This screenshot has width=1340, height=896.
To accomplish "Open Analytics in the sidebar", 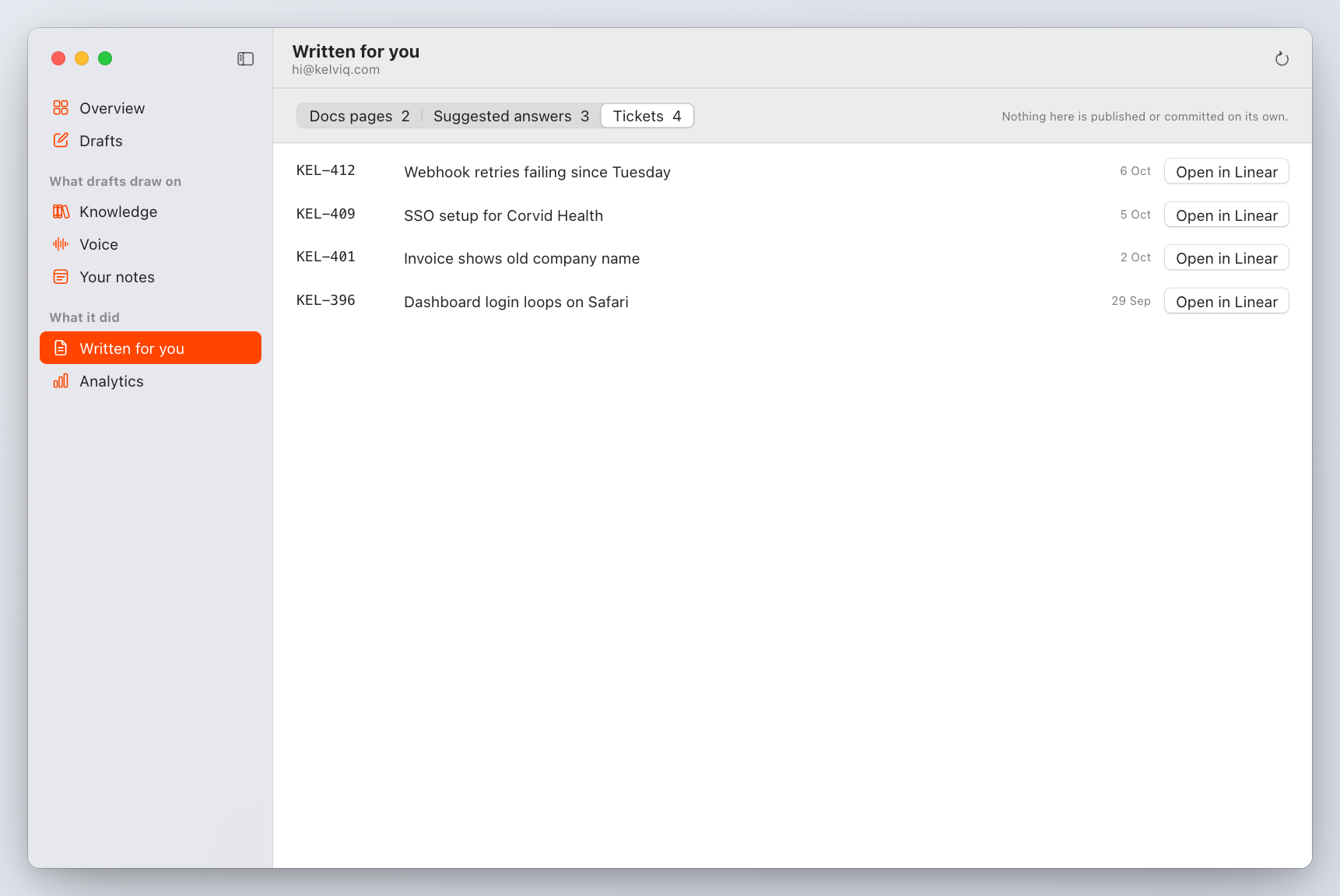I will 150,381.
